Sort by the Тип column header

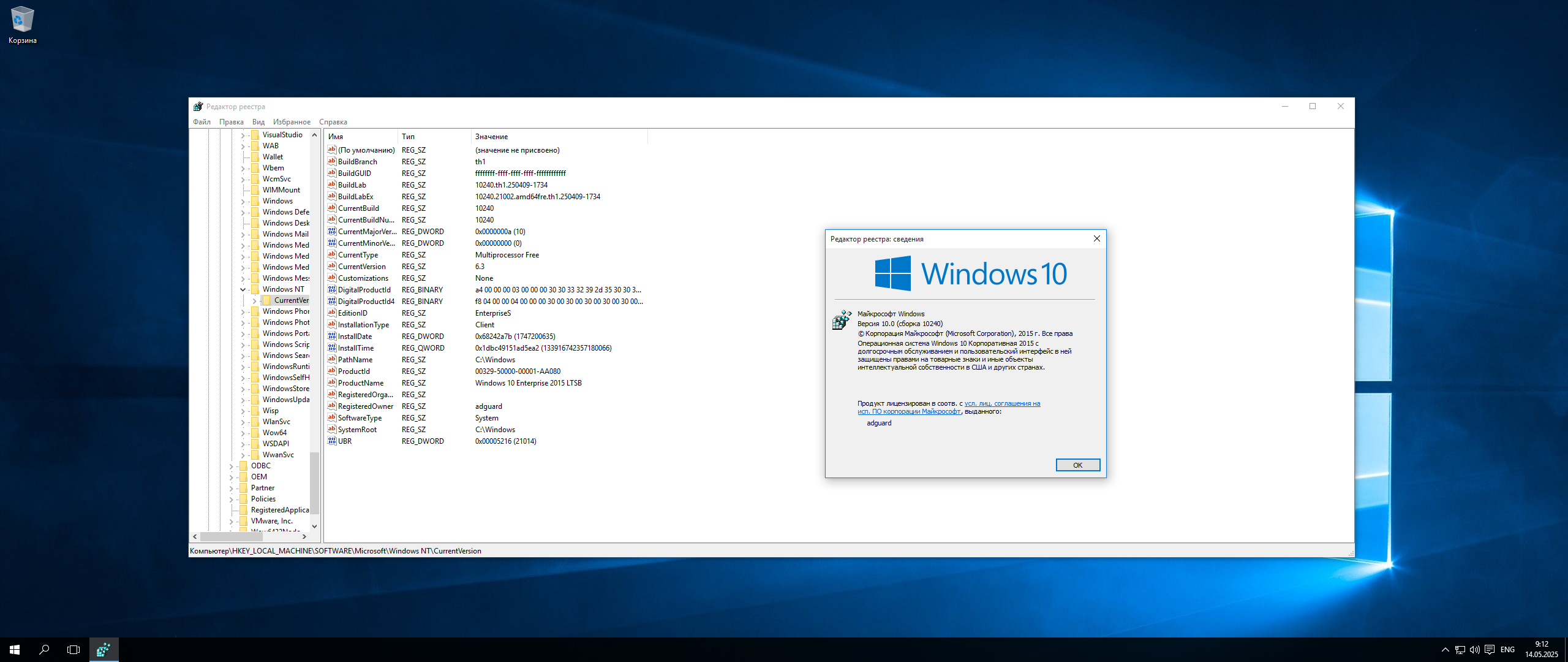(434, 136)
